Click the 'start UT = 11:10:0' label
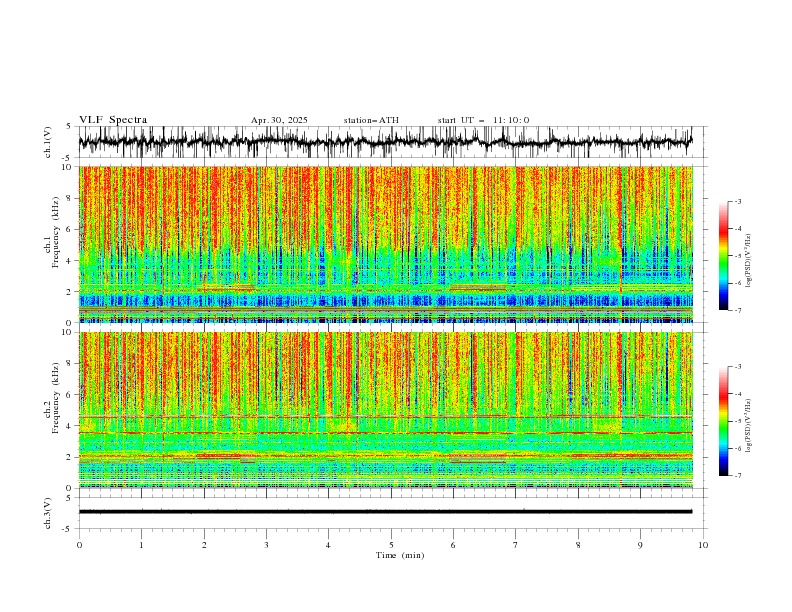The height and width of the screenshot is (612, 792). 483,120
